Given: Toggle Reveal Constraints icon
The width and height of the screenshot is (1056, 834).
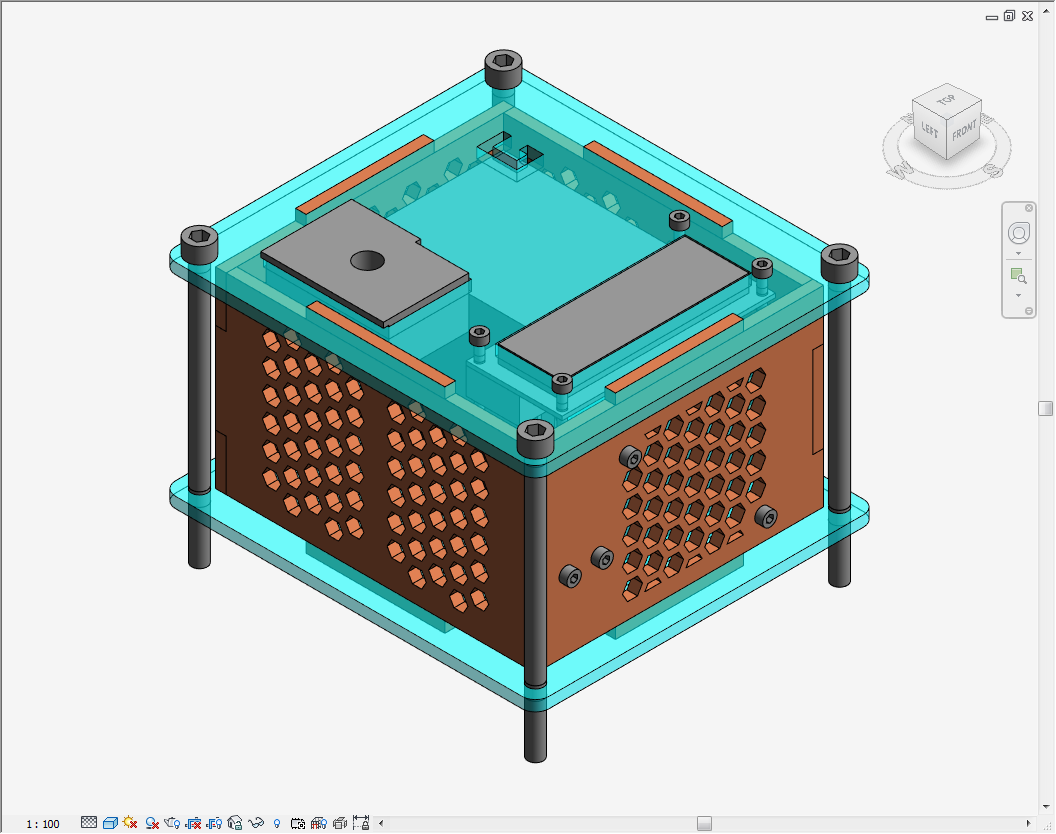Looking at the screenshot, I should tap(361, 823).
